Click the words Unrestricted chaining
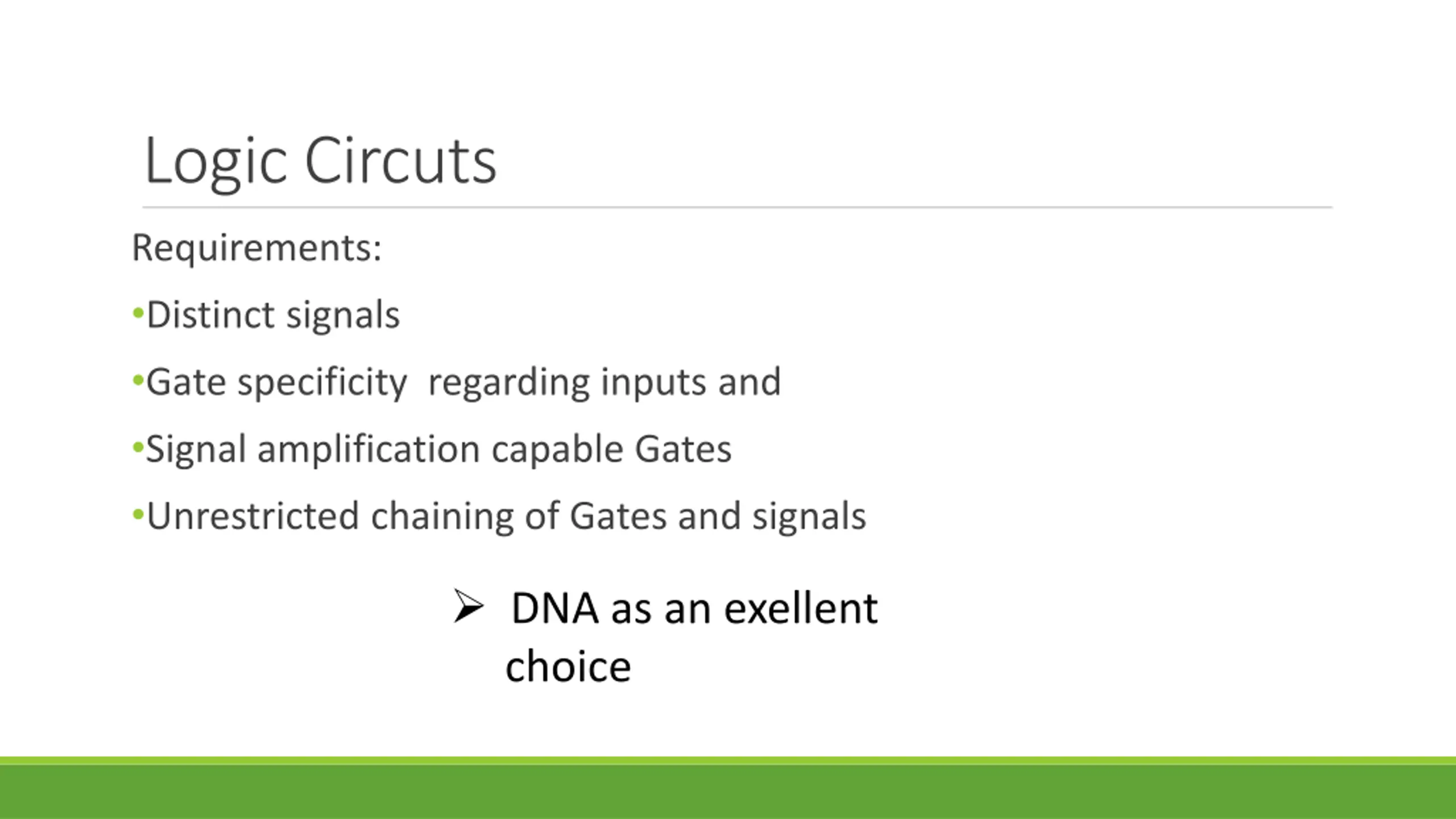 [x=330, y=516]
